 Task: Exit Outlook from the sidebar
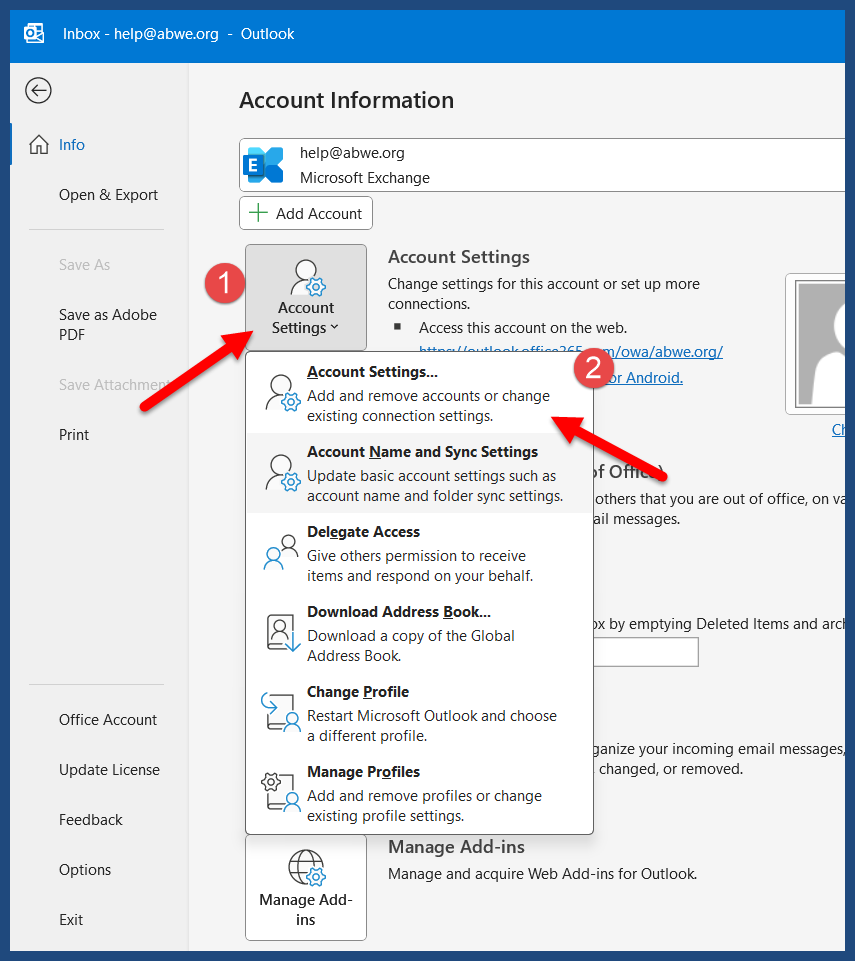coord(71,919)
